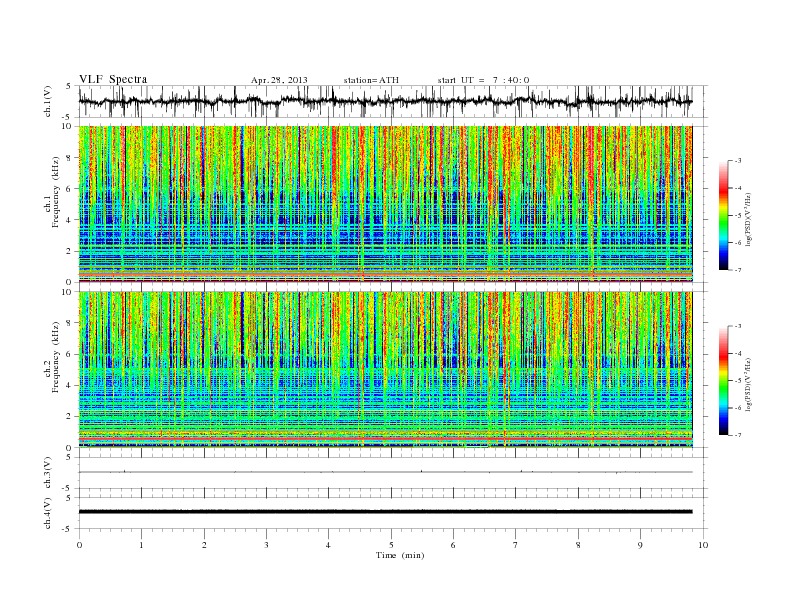Viewport: 792px width, 612px height.
Task: Click the 'ch.4(V)' axis label
Action: (x=48, y=513)
